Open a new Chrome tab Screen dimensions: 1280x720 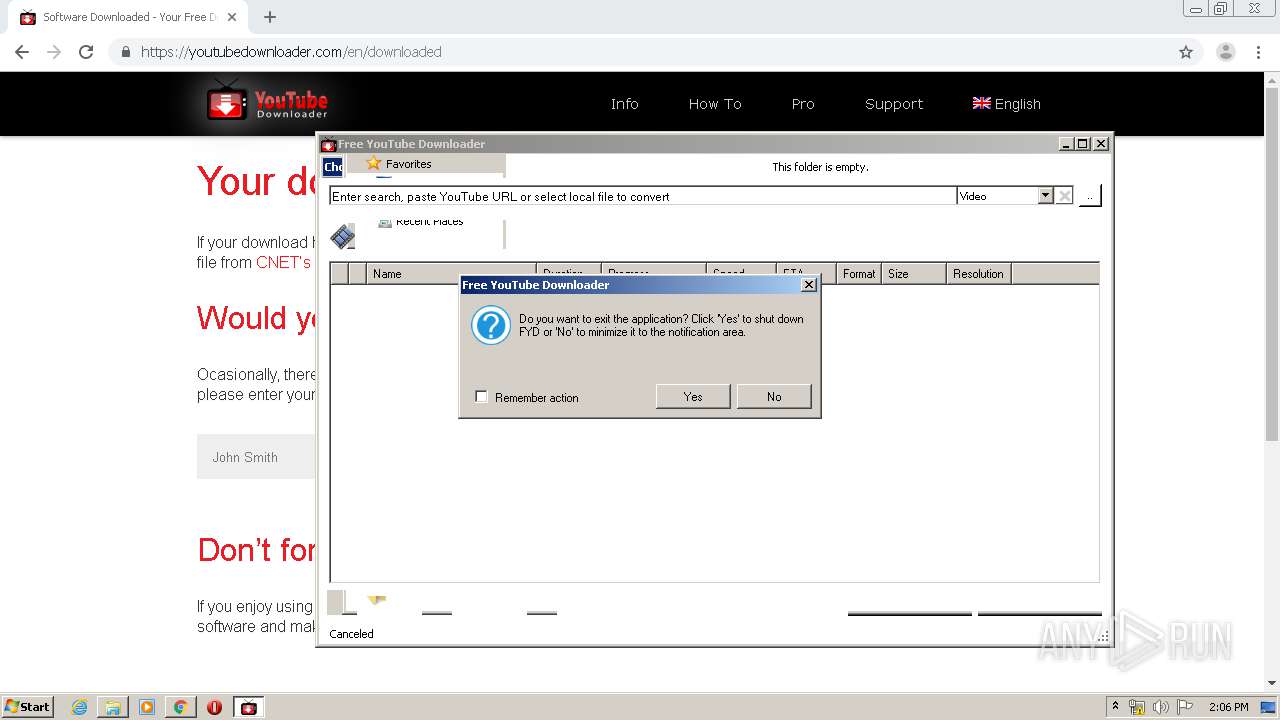point(270,17)
